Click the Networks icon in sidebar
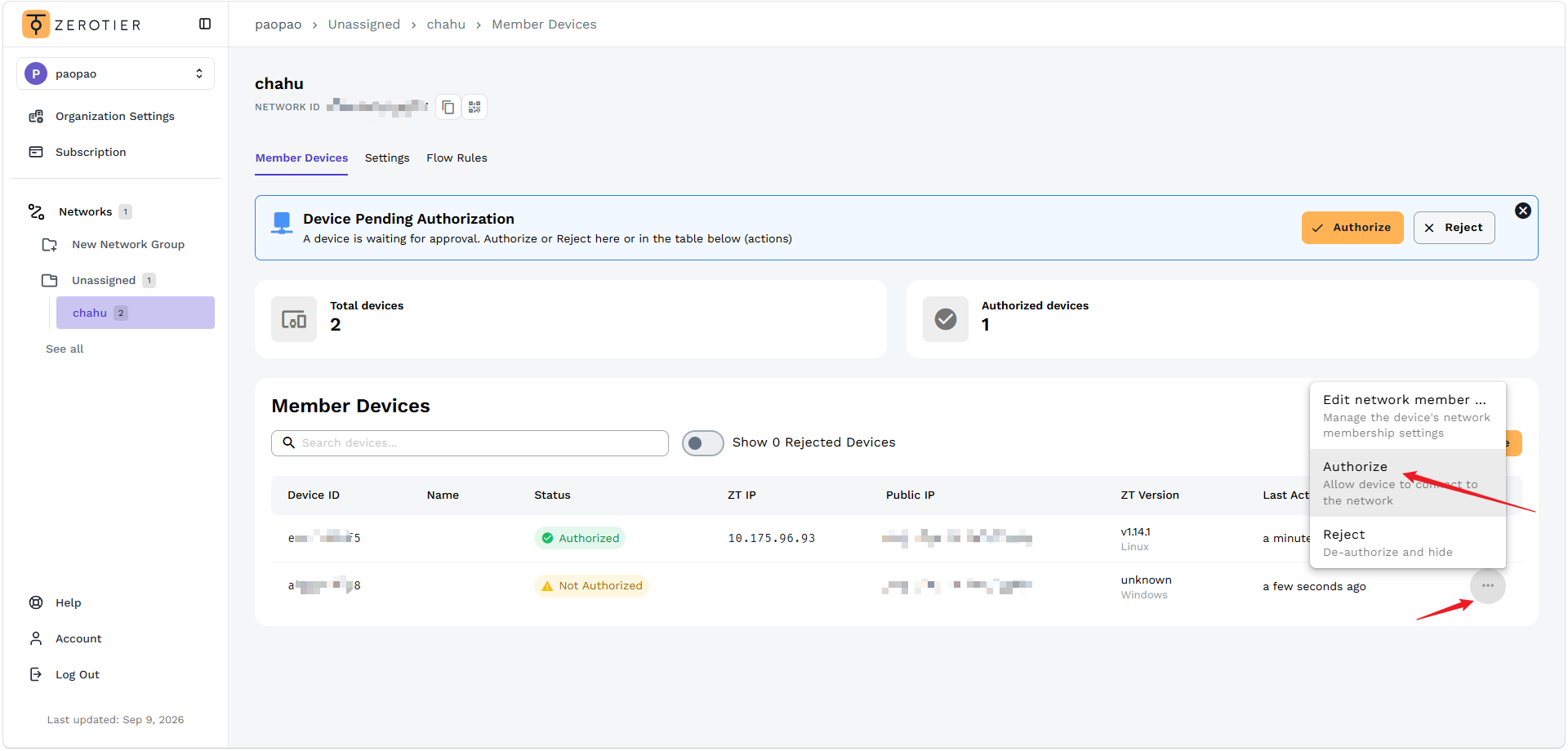 point(36,211)
